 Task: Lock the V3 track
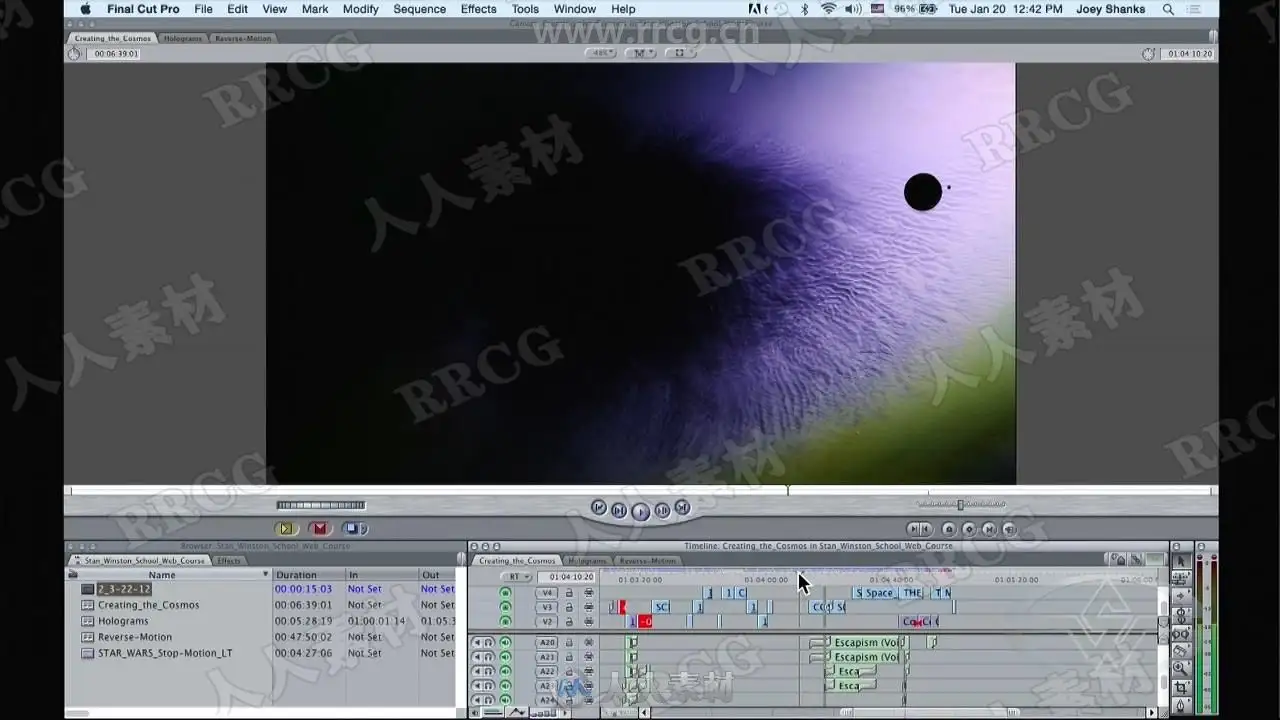569,607
